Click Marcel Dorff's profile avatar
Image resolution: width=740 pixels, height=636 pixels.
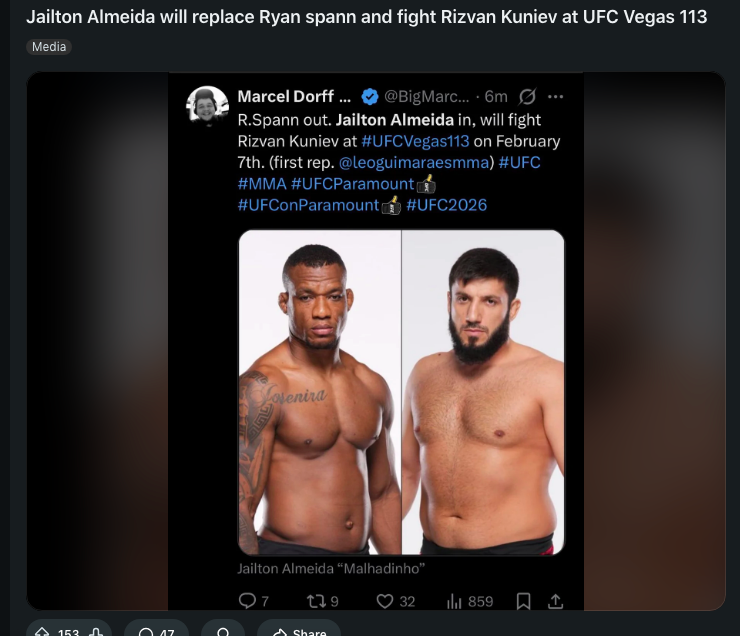click(x=207, y=106)
